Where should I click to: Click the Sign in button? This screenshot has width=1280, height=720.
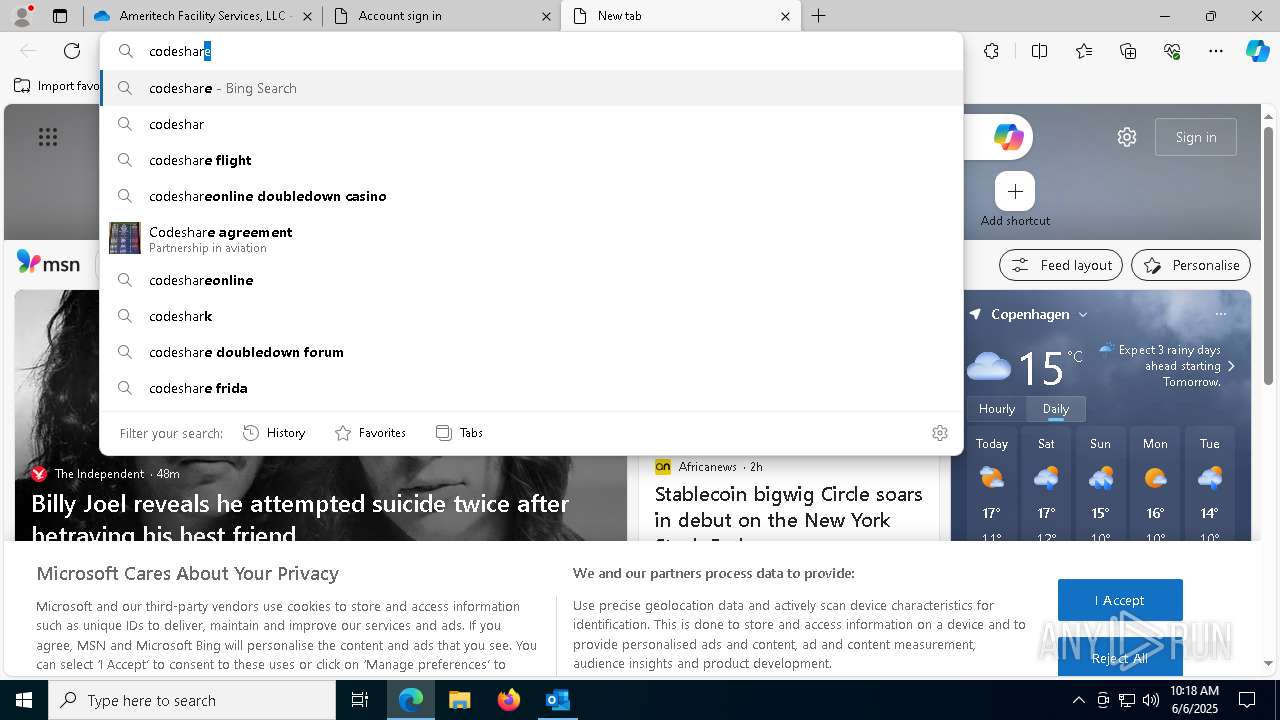point(1196,137)
